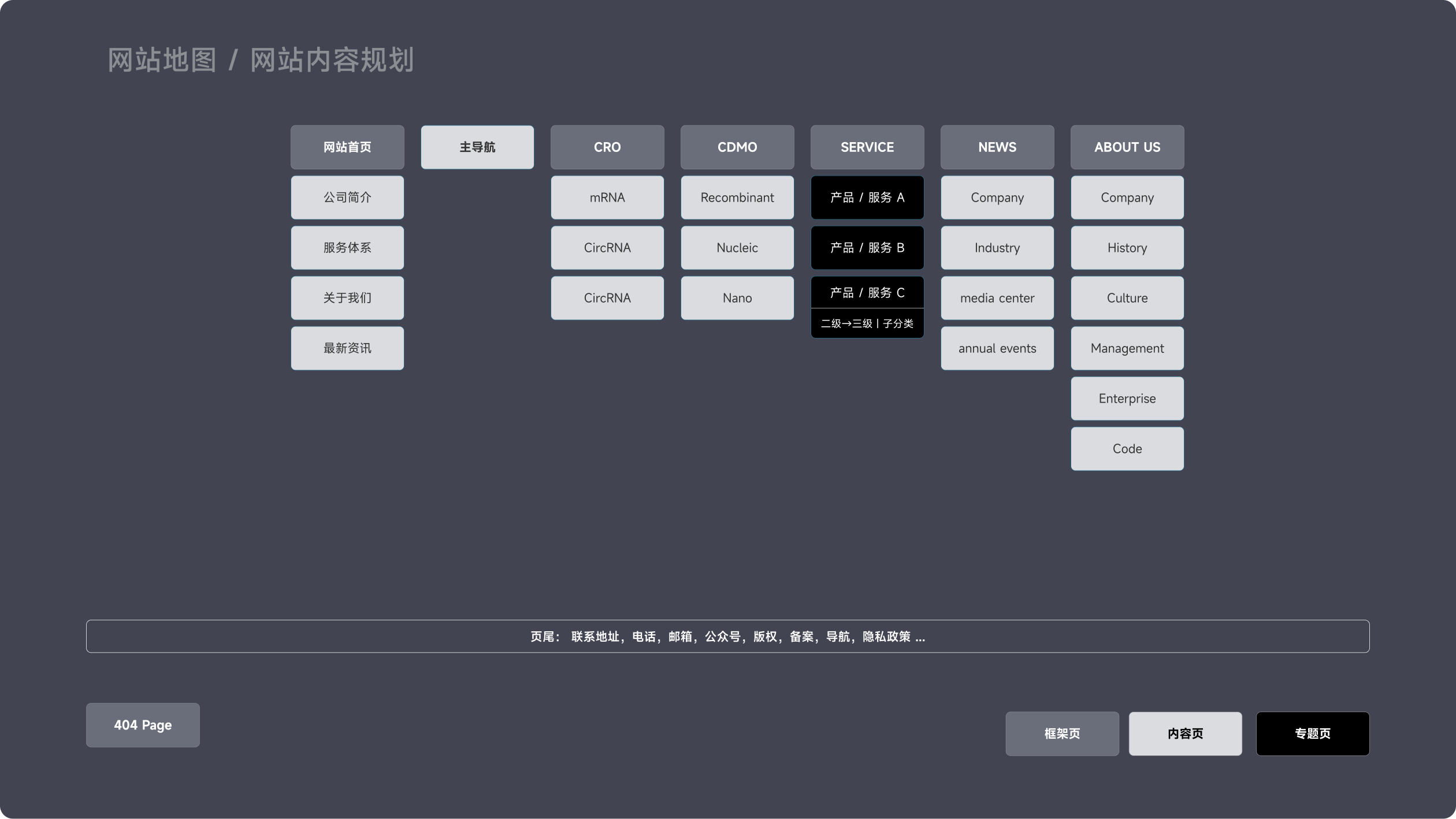The width and height of the screenshot is (1456, 819).
Task: Open the History box under ABOUT US
Action: coord(1127,248)
